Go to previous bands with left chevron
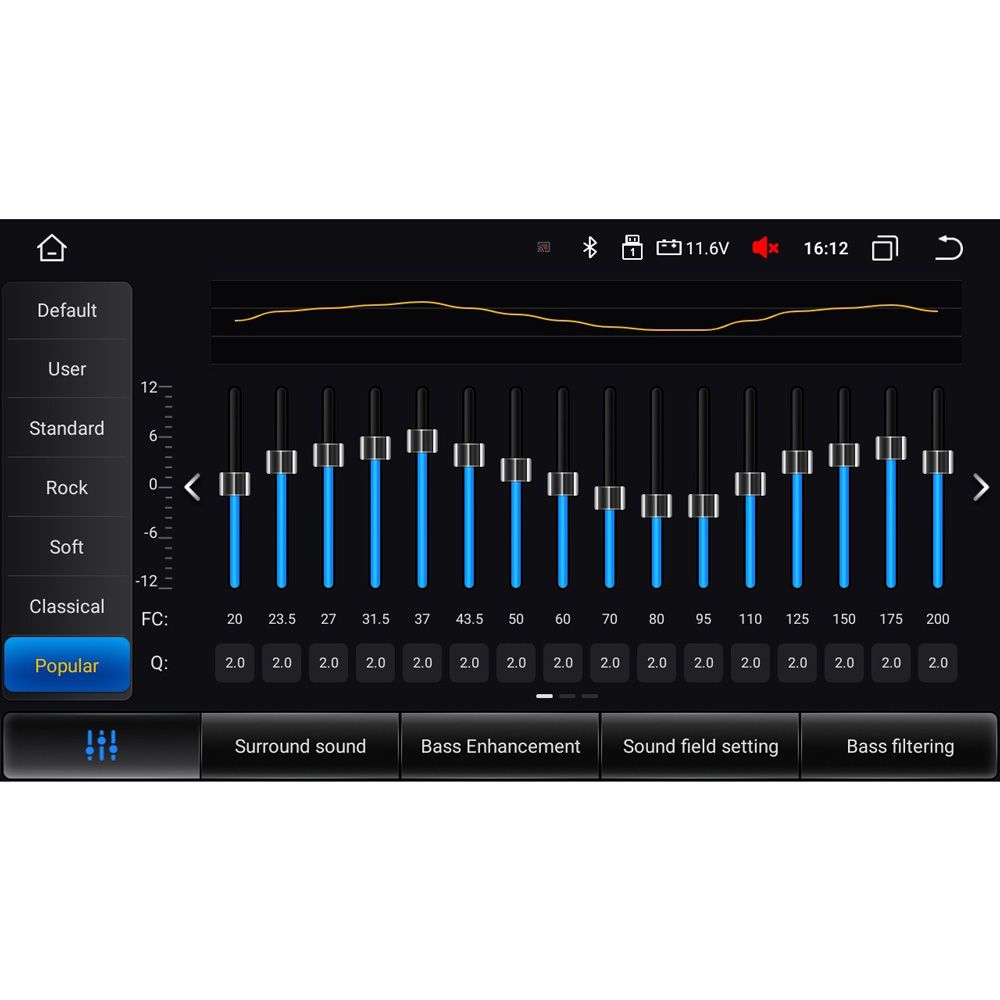 (x=192, y=487)
